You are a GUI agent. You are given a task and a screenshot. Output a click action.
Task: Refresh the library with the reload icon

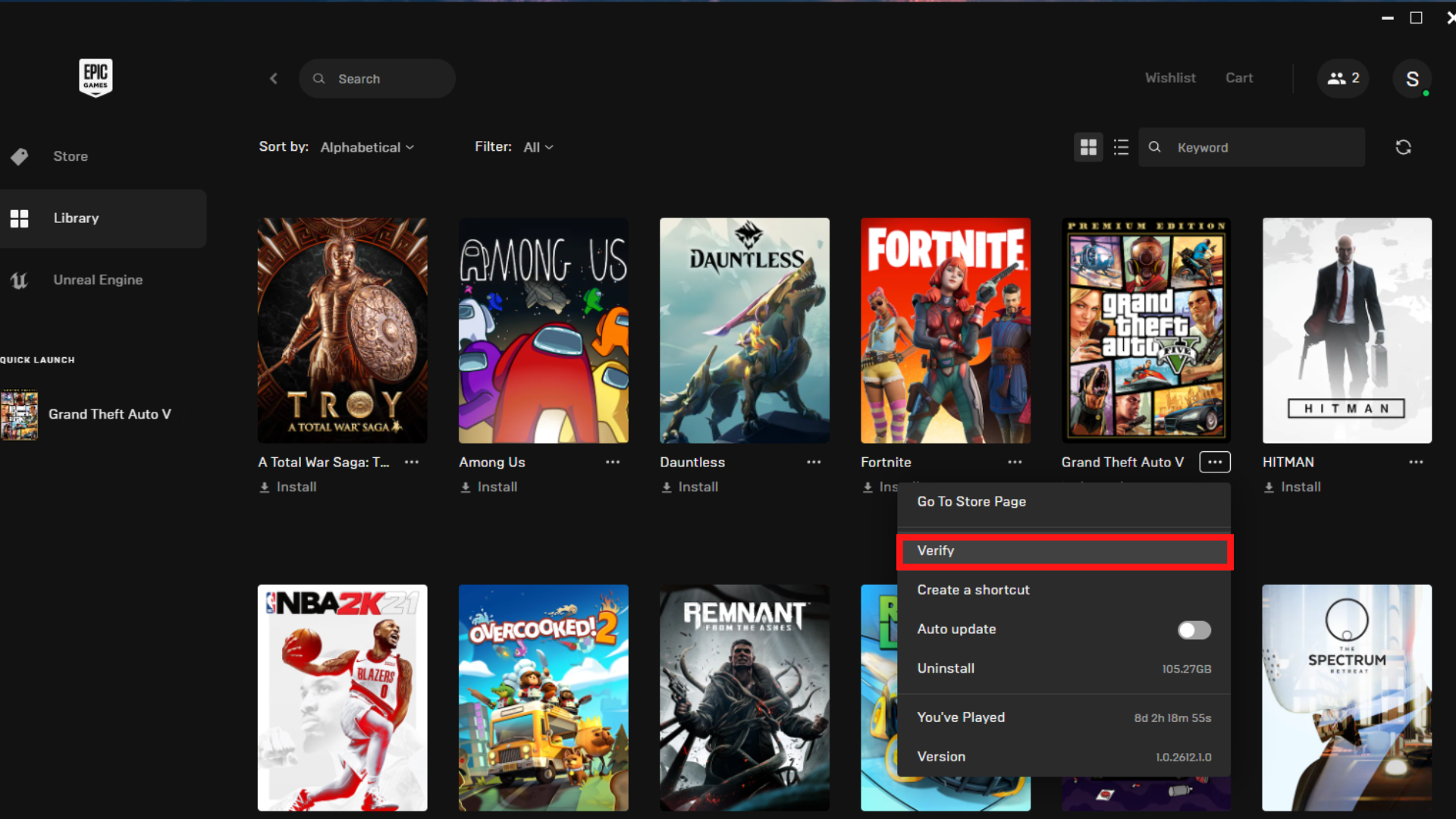(1403, 147)
